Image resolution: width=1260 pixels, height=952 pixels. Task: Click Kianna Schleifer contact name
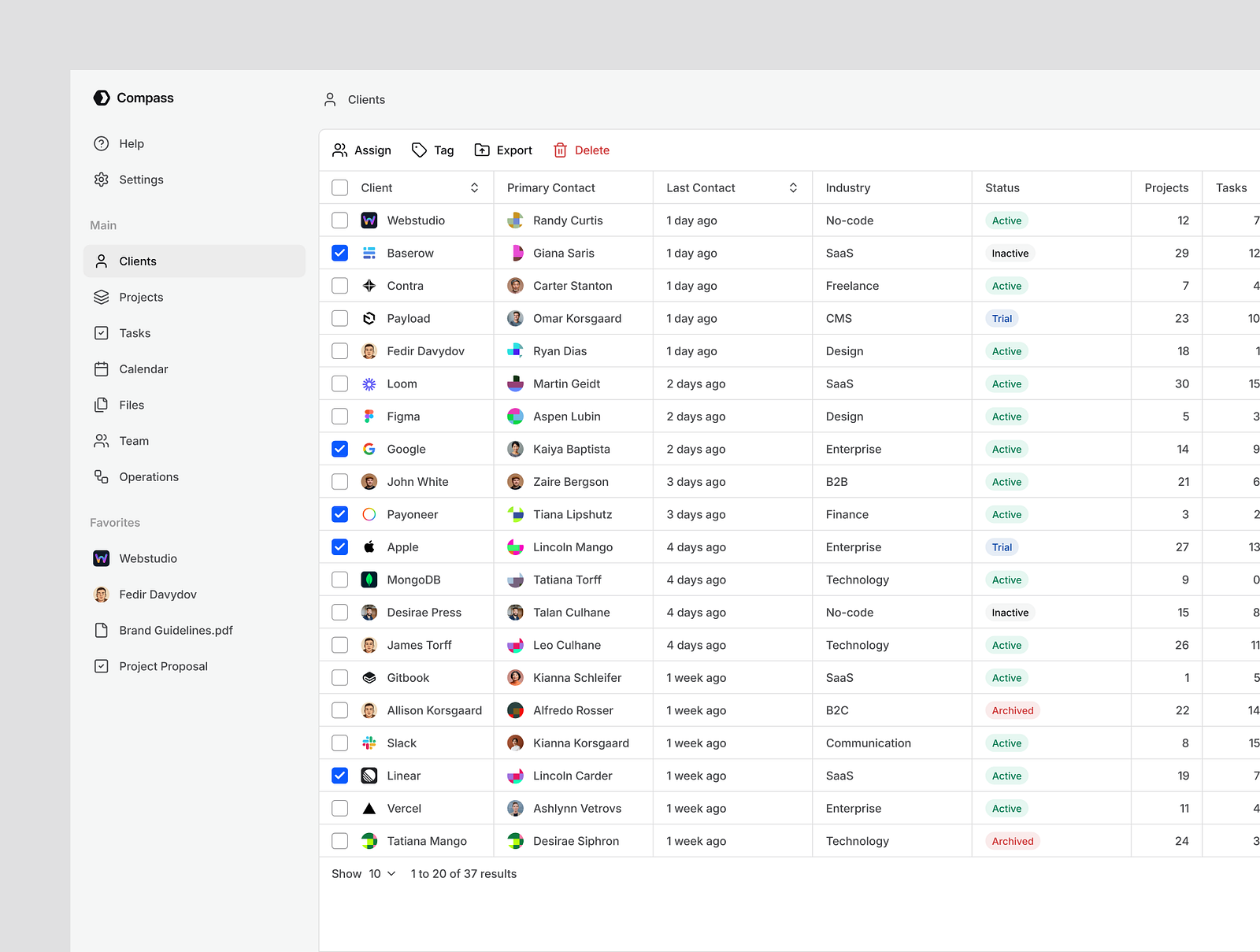[577, 678]
